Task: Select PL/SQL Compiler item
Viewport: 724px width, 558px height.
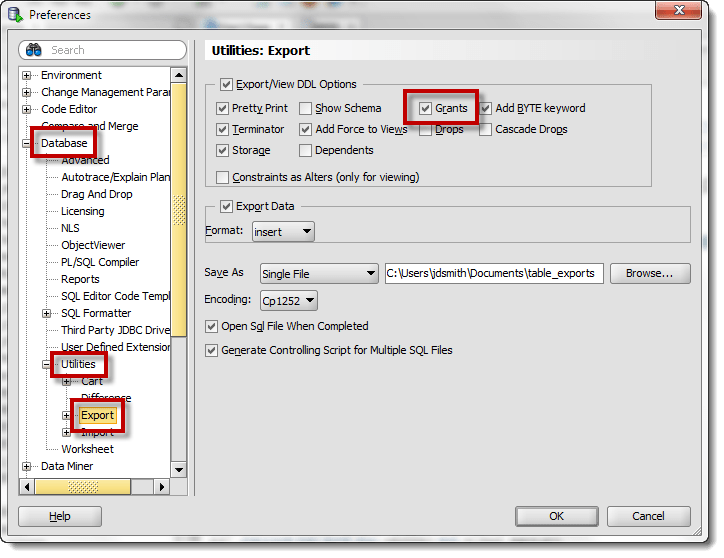Action: click(100, 262)
